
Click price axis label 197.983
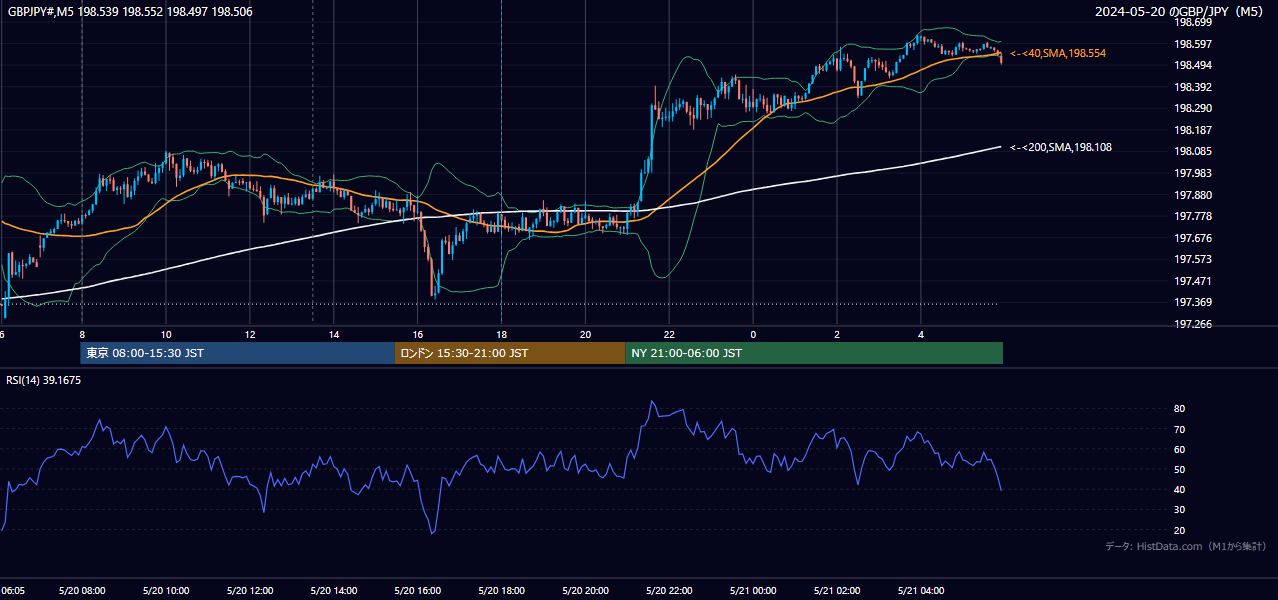pos(1193,173)
